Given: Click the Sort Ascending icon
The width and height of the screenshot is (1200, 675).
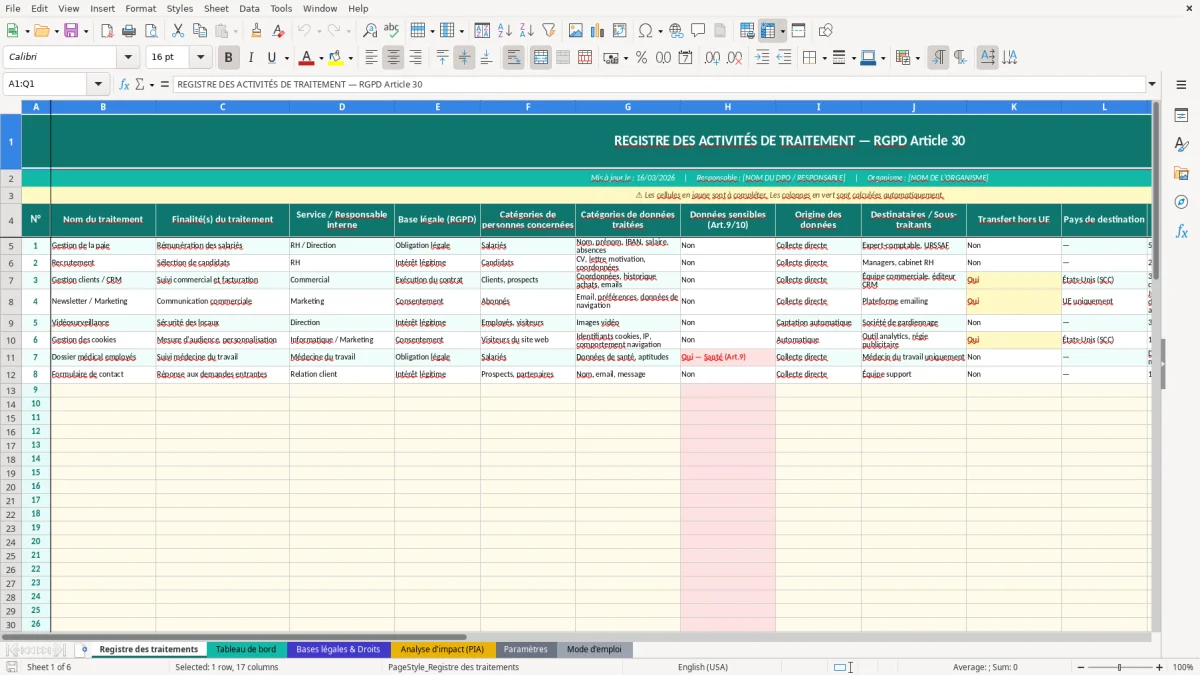Looking at the screenshot, I should (505, 31).
